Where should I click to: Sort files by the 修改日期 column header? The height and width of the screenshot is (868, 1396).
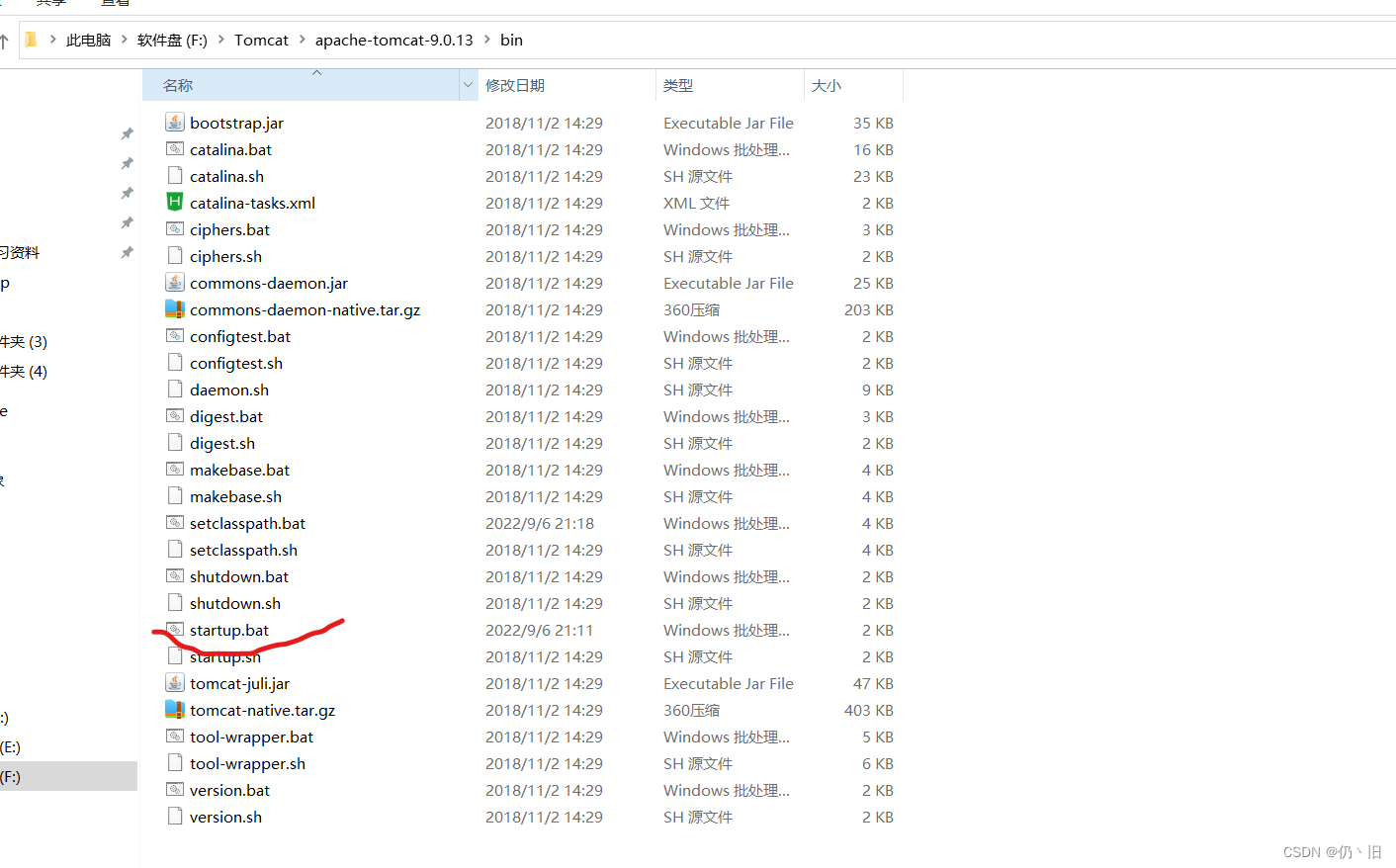[567, 85]
